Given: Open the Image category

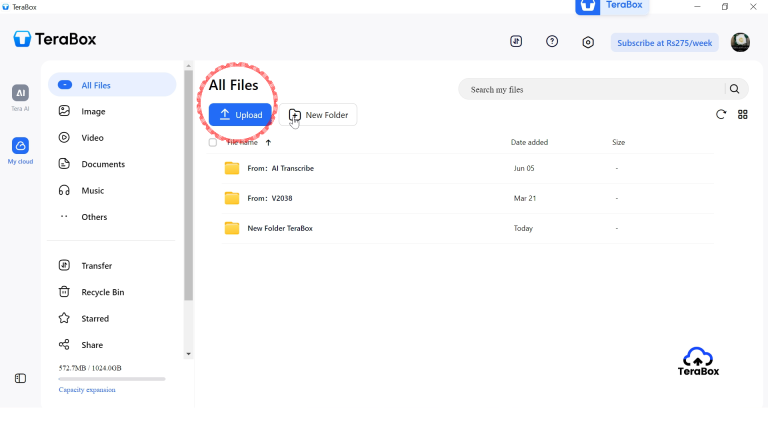Looking at the screenshot, I should (x=93, y=112).
